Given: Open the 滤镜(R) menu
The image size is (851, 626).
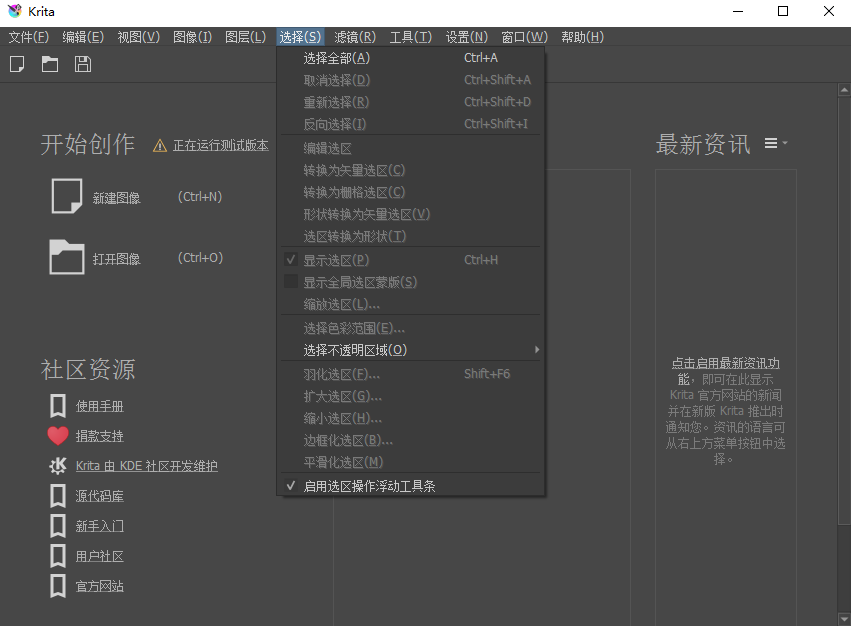Looking at the screenshot, I should (x=355, y=37).
